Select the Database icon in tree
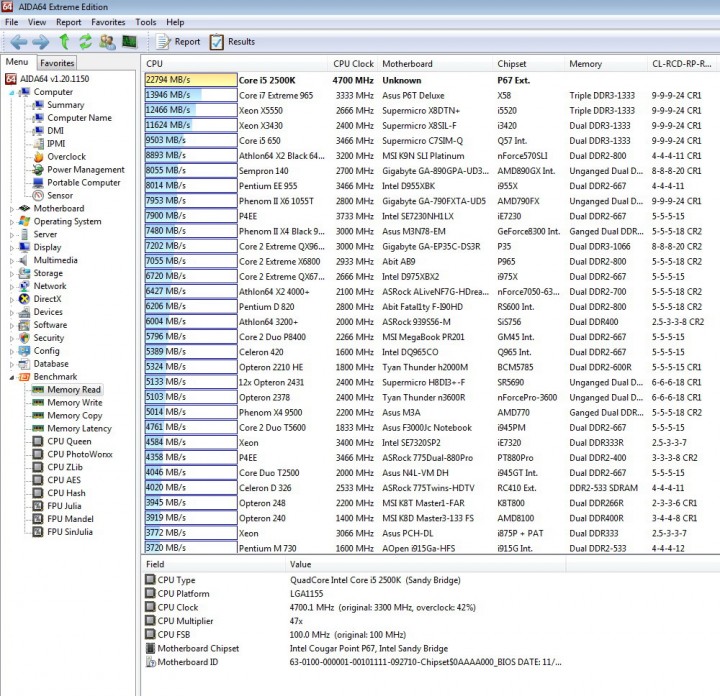Image resolution: width=720 pixels, height=696 pixels. point(24,364)
